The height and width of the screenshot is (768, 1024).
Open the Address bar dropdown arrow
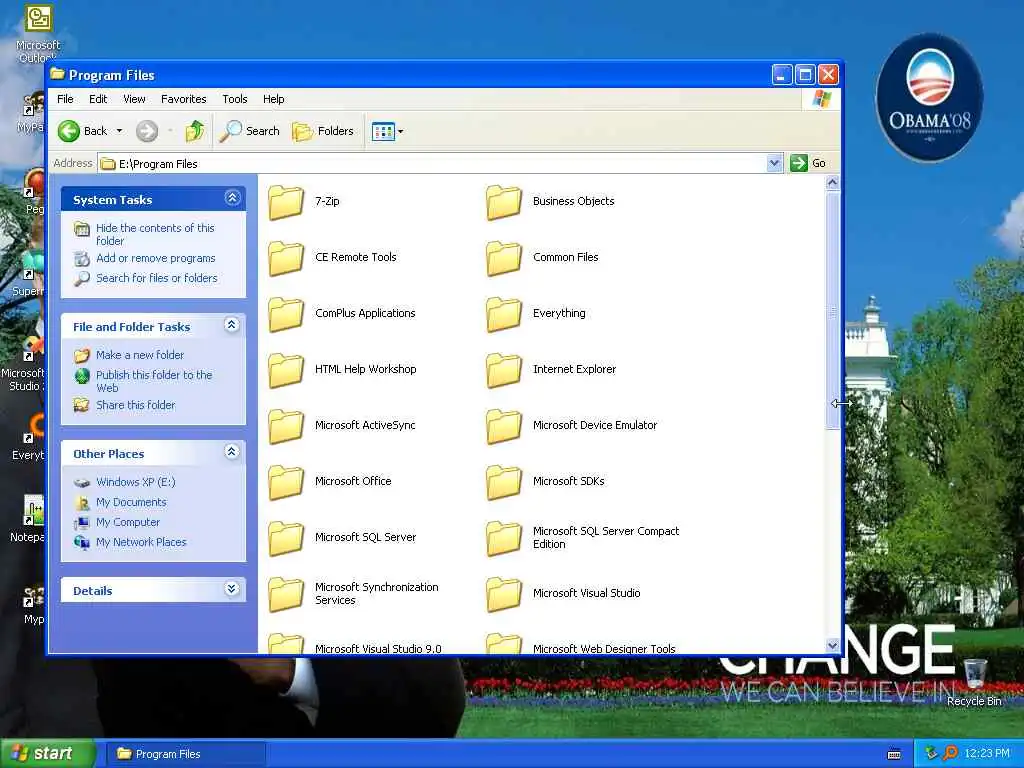(x=774, y=163)
